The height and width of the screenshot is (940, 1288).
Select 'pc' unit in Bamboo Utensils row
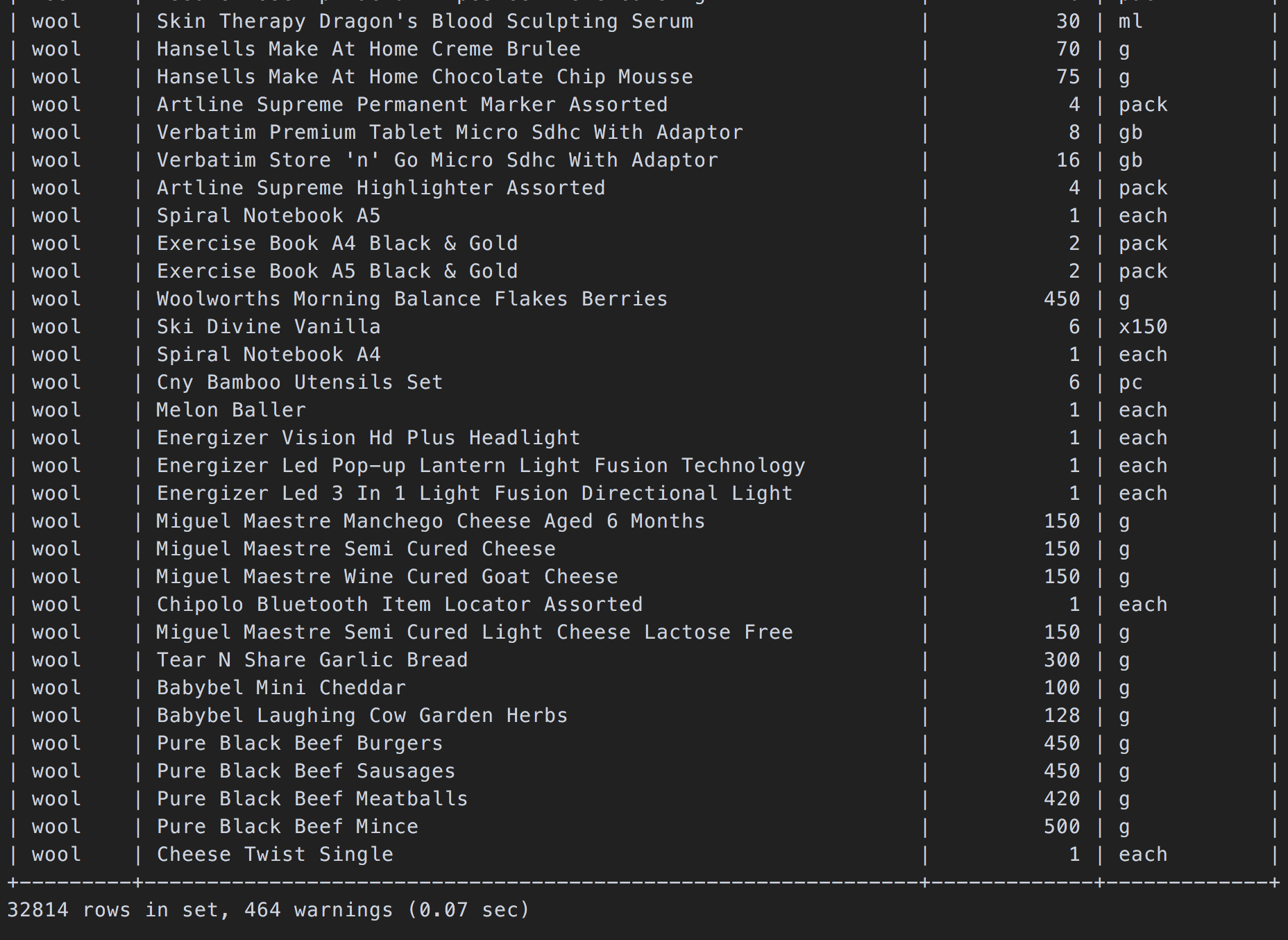pyautogui.click(x=1130, y=383)
